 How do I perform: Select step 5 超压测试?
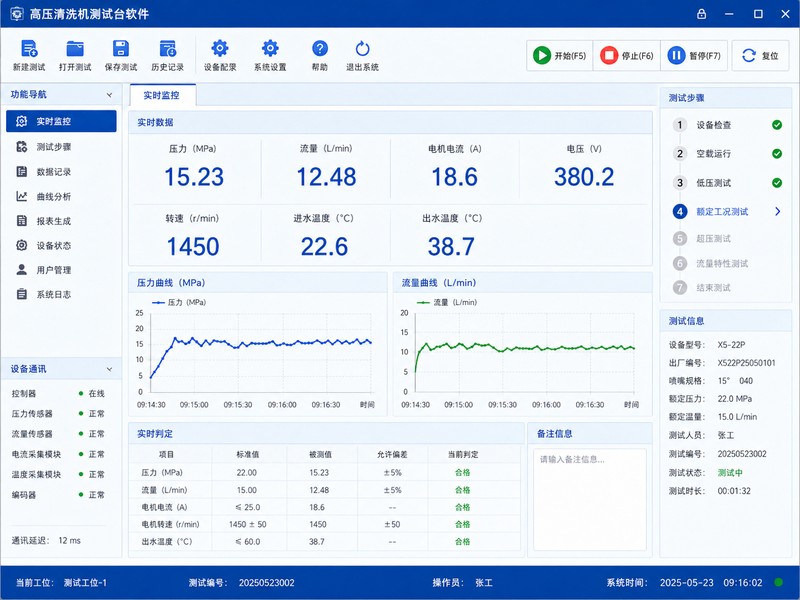tap(726, 238)
